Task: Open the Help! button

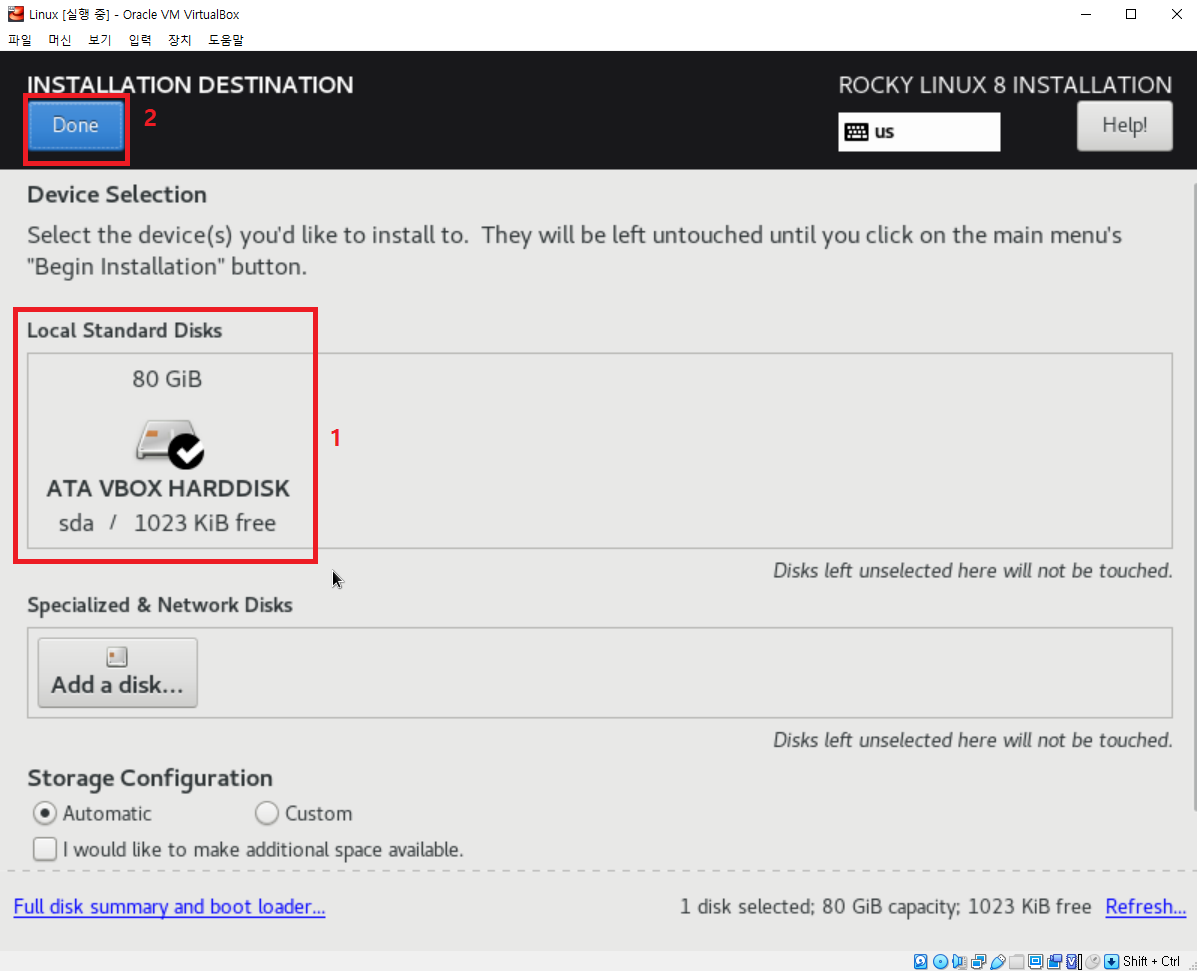Action: click(1124, 126)
